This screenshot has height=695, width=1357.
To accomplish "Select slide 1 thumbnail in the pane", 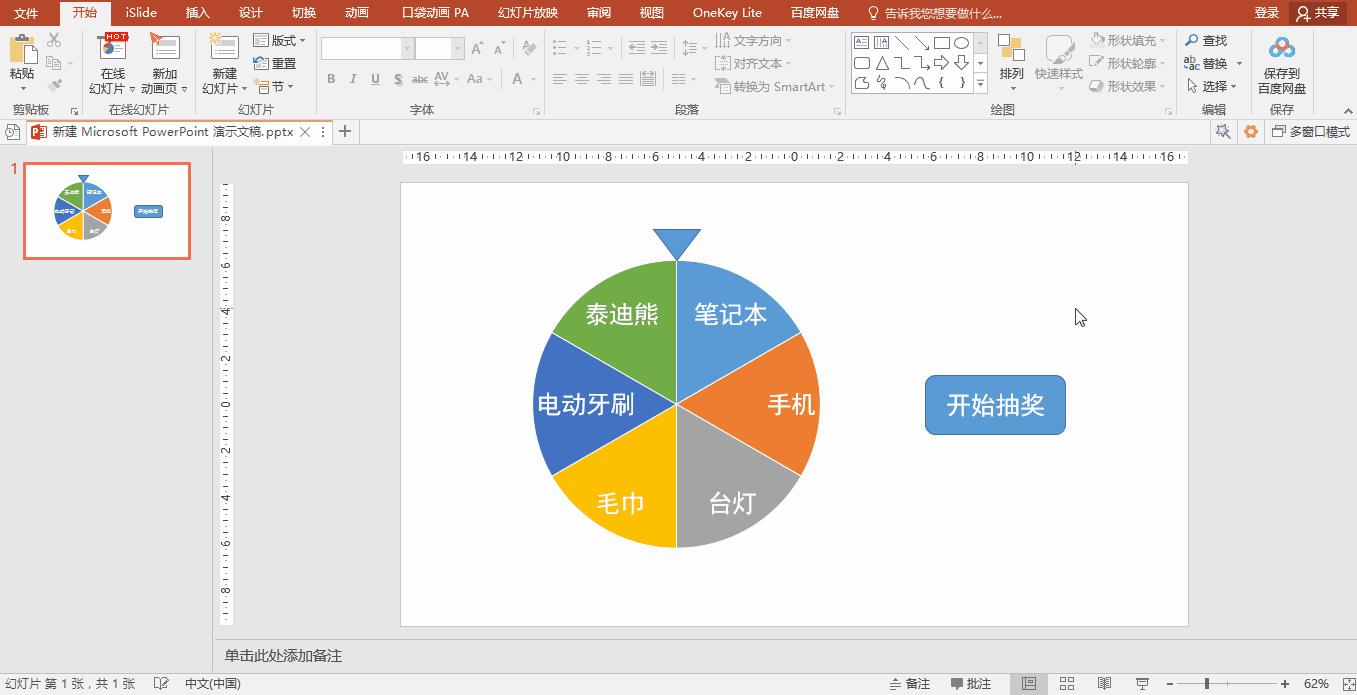I will tap(106, 211).
